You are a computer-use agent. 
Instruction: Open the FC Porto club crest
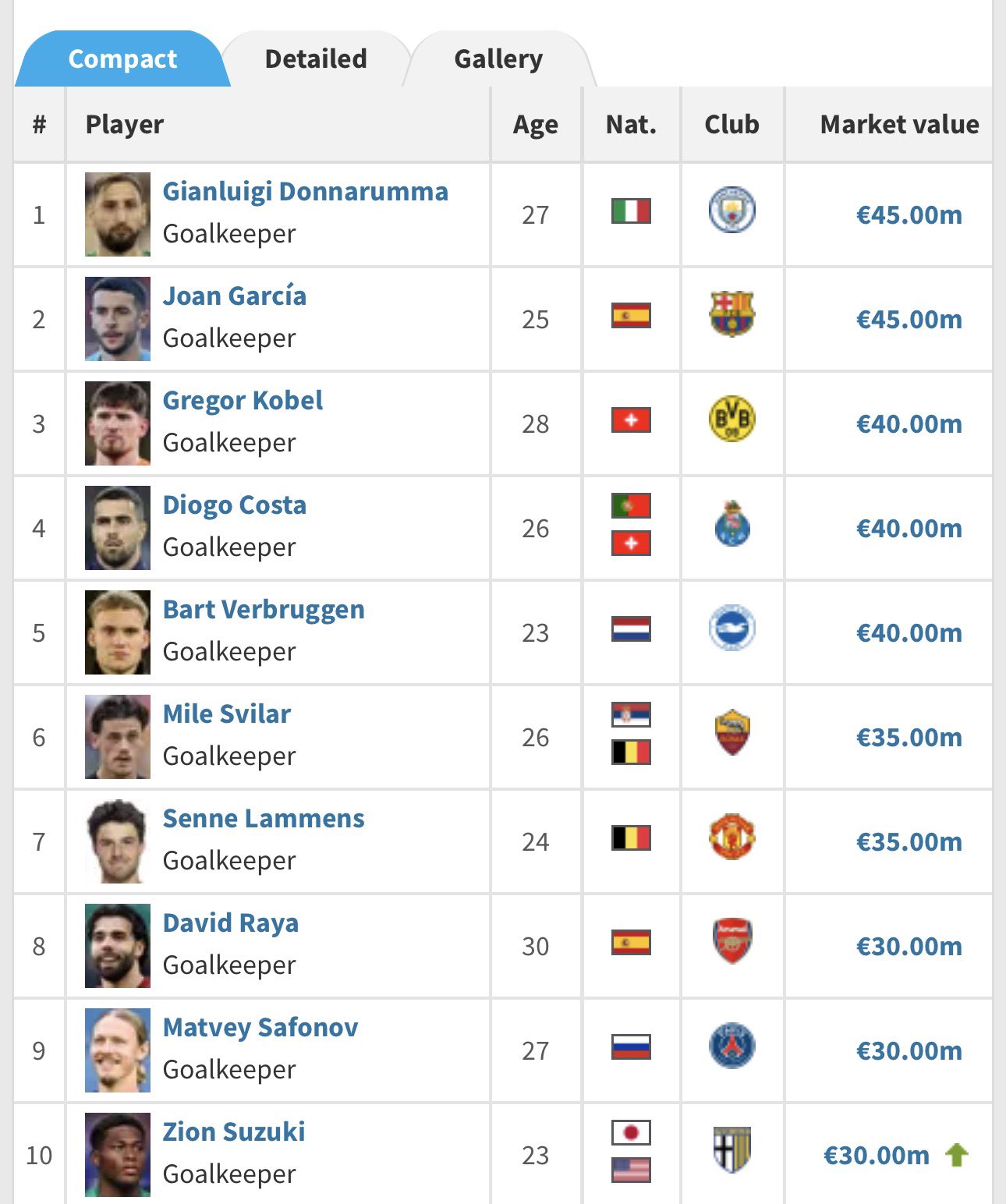click(731, 523)
